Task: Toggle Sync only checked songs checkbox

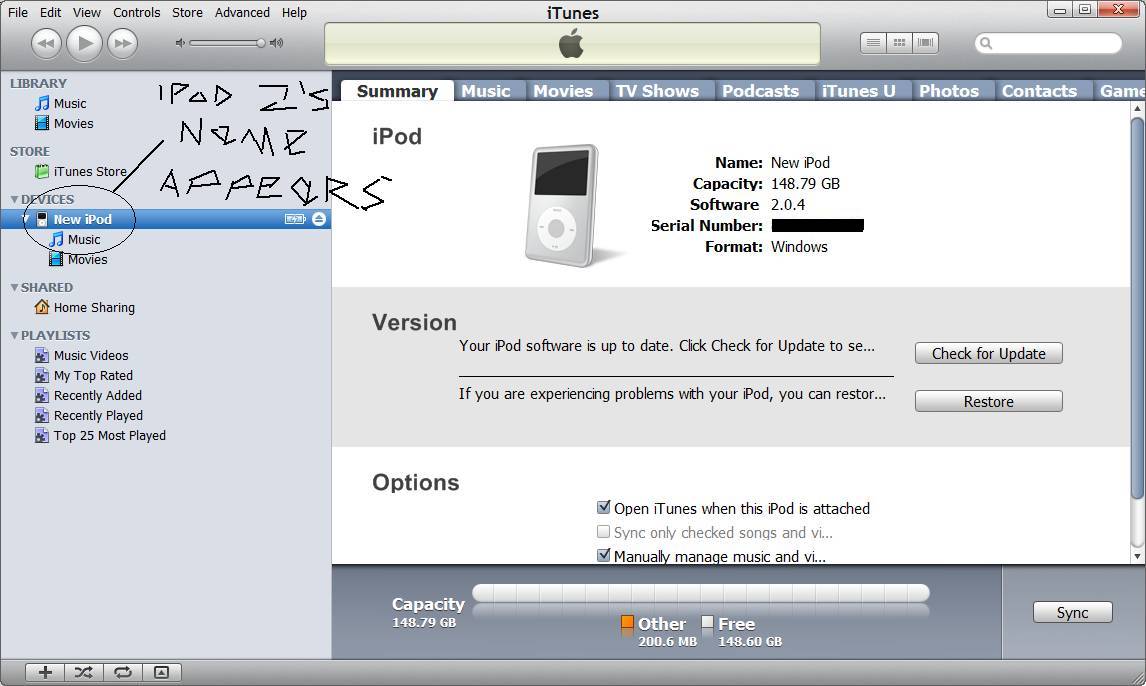Action: click(604, 531)
